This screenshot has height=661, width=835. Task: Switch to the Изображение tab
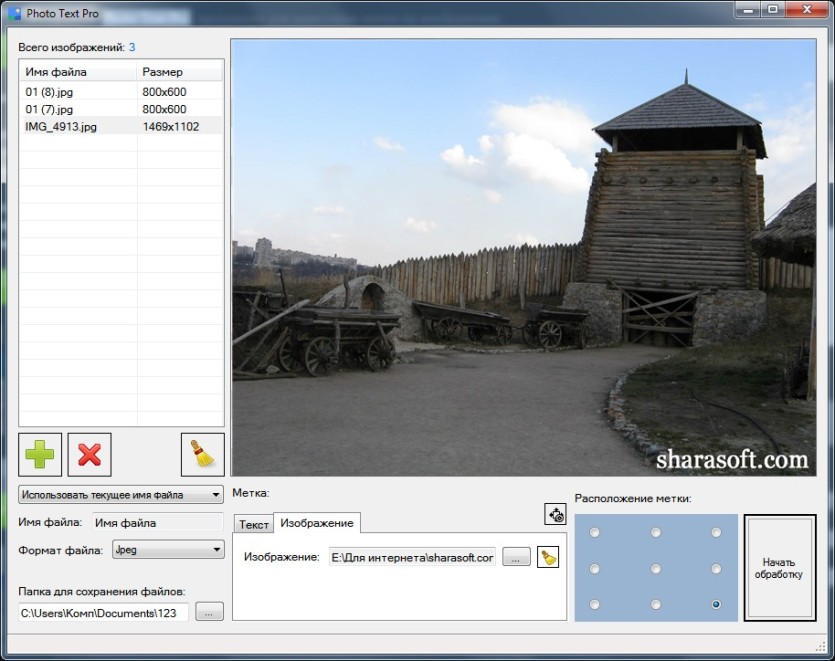(317, 523)
